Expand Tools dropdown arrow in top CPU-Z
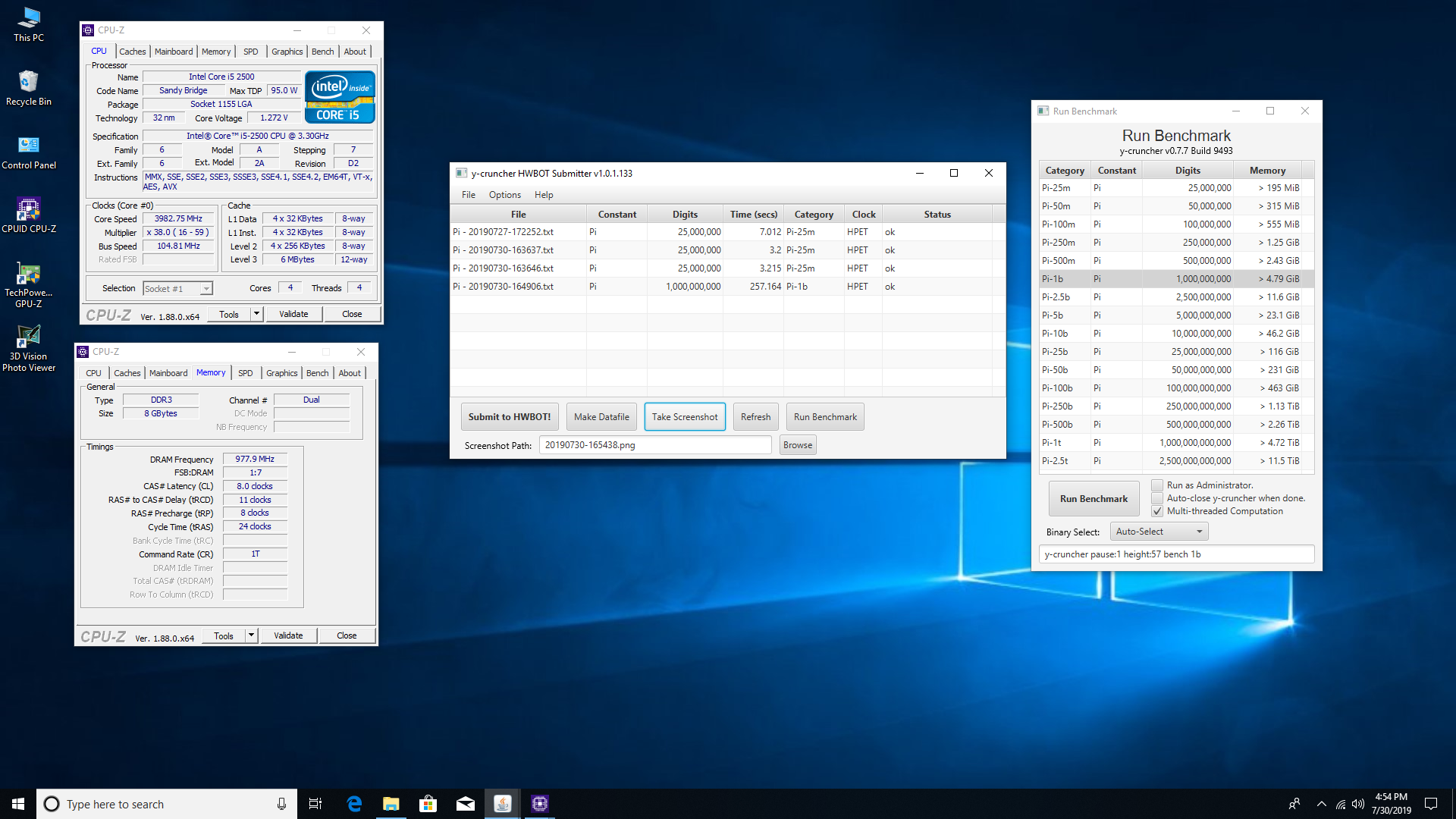Image resolution: width=1456 pixels, height=819 pixels. [x=256, y=314]
